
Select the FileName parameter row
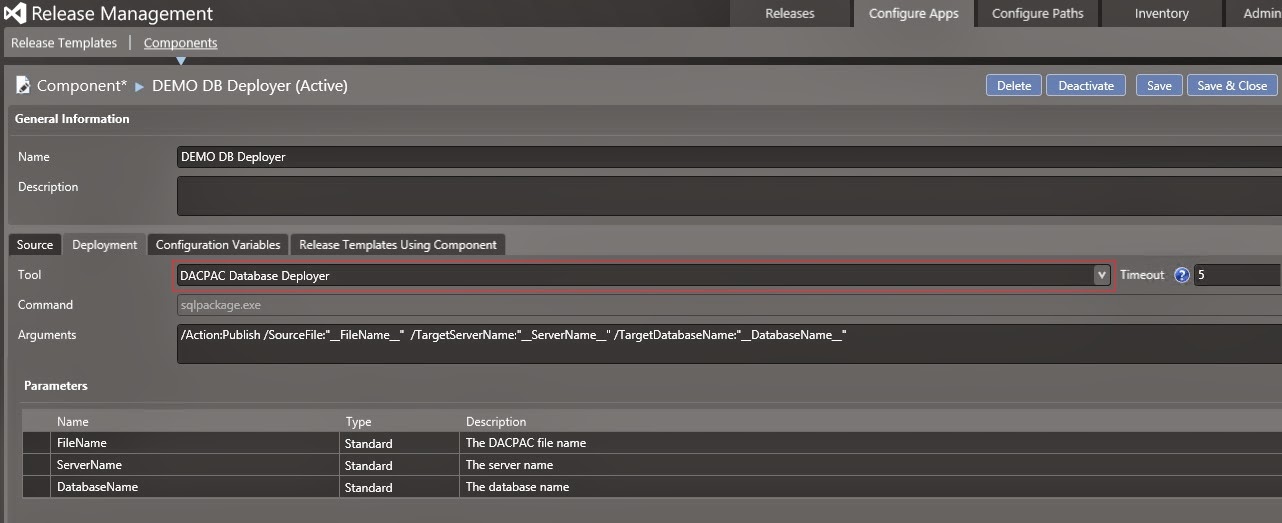[x=651, y=443]
